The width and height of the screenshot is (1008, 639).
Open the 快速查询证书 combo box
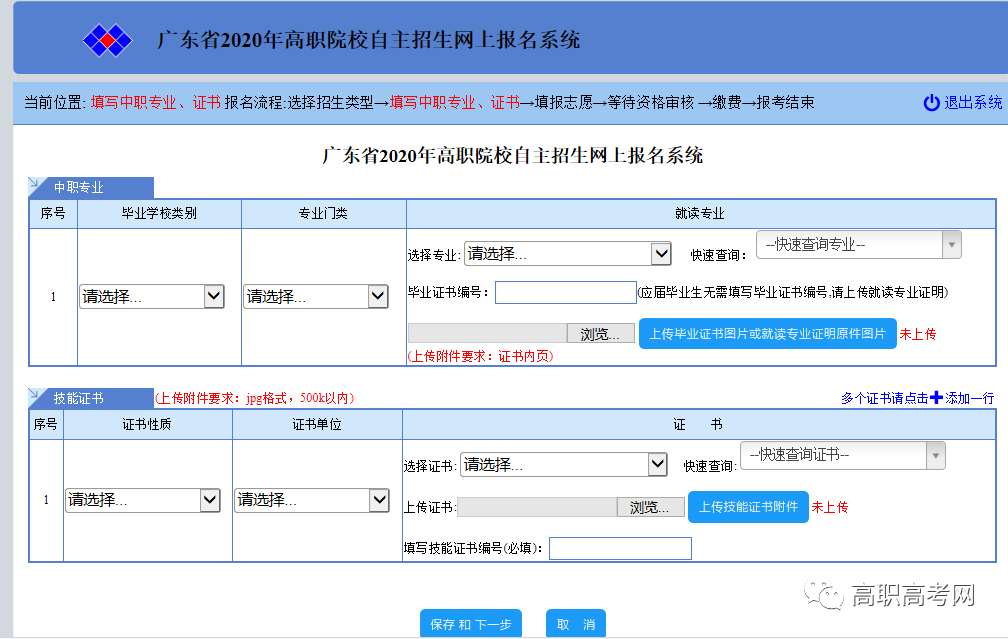tap(842, 455)
